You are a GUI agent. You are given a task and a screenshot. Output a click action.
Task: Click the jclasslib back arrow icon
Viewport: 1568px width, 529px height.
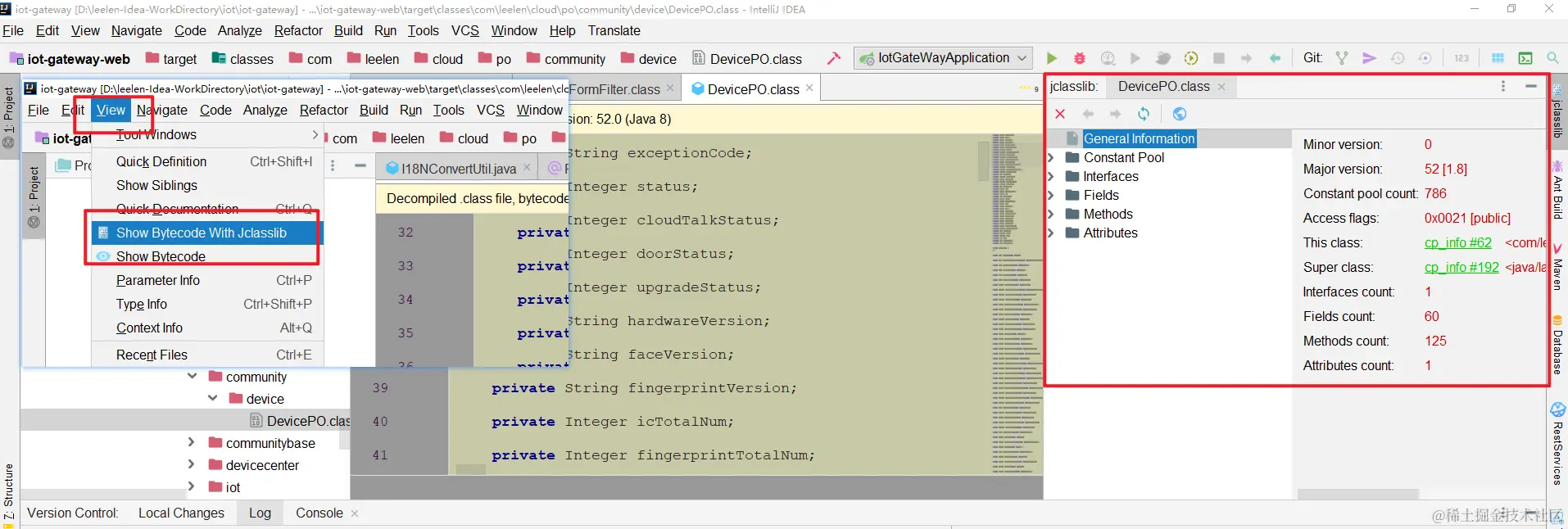(x=1088, y=114)
